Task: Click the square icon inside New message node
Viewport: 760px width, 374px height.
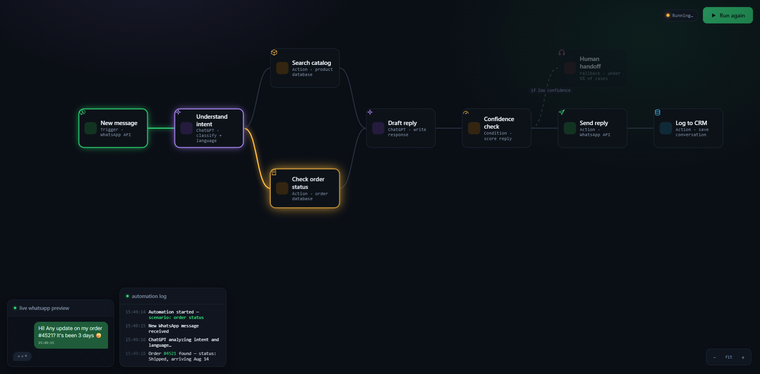Action: 90,128
